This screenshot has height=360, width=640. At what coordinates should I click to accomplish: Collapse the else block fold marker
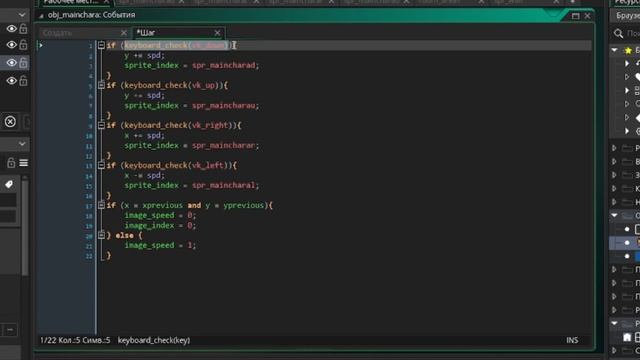pos(101,235)
